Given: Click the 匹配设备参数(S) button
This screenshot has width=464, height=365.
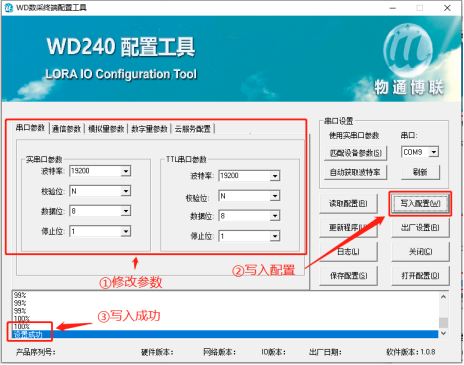Looking at the screenshot, I should coord(356,153).
